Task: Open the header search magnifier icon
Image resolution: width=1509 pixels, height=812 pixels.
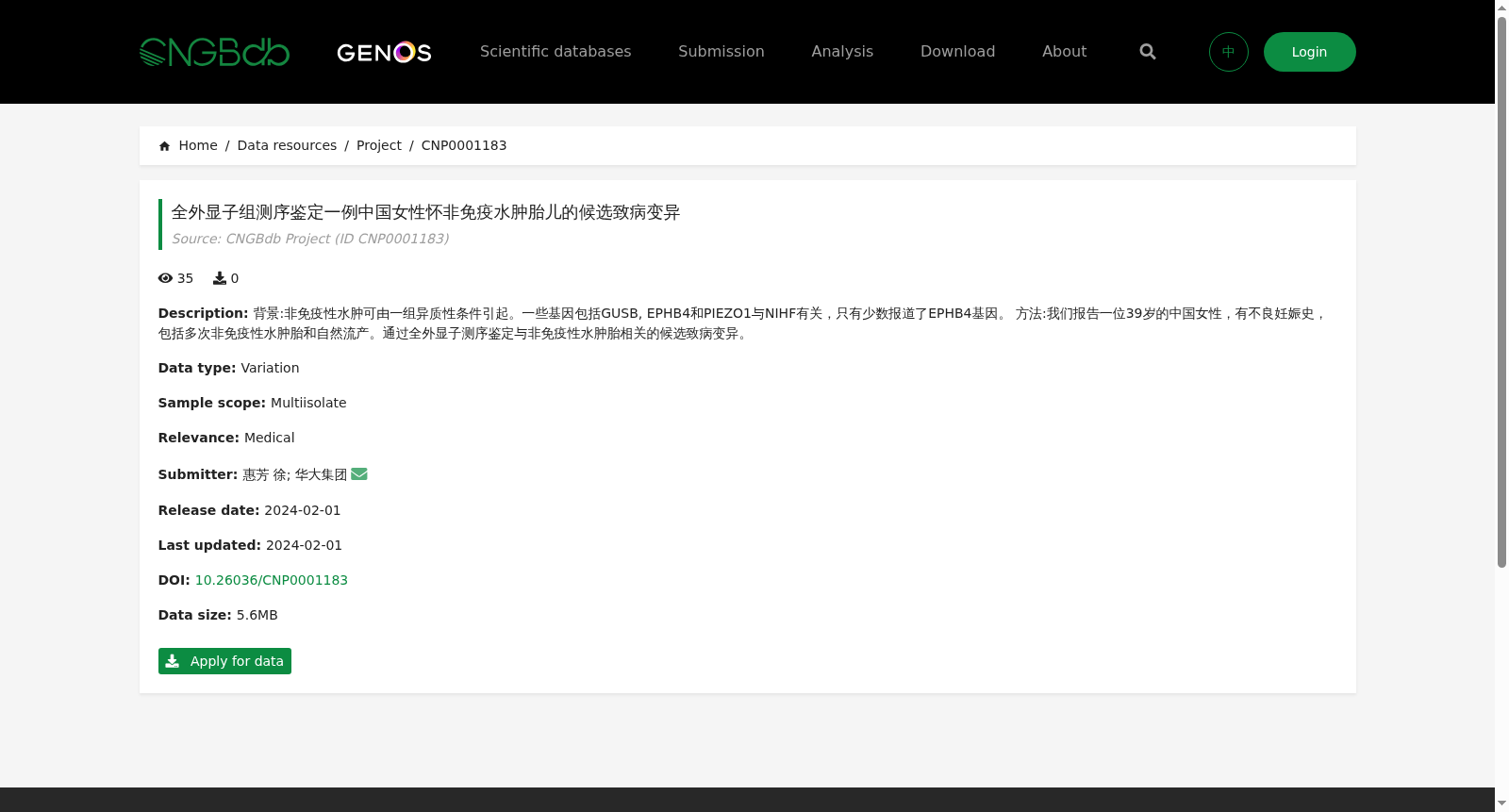Action: point(1148,52)
